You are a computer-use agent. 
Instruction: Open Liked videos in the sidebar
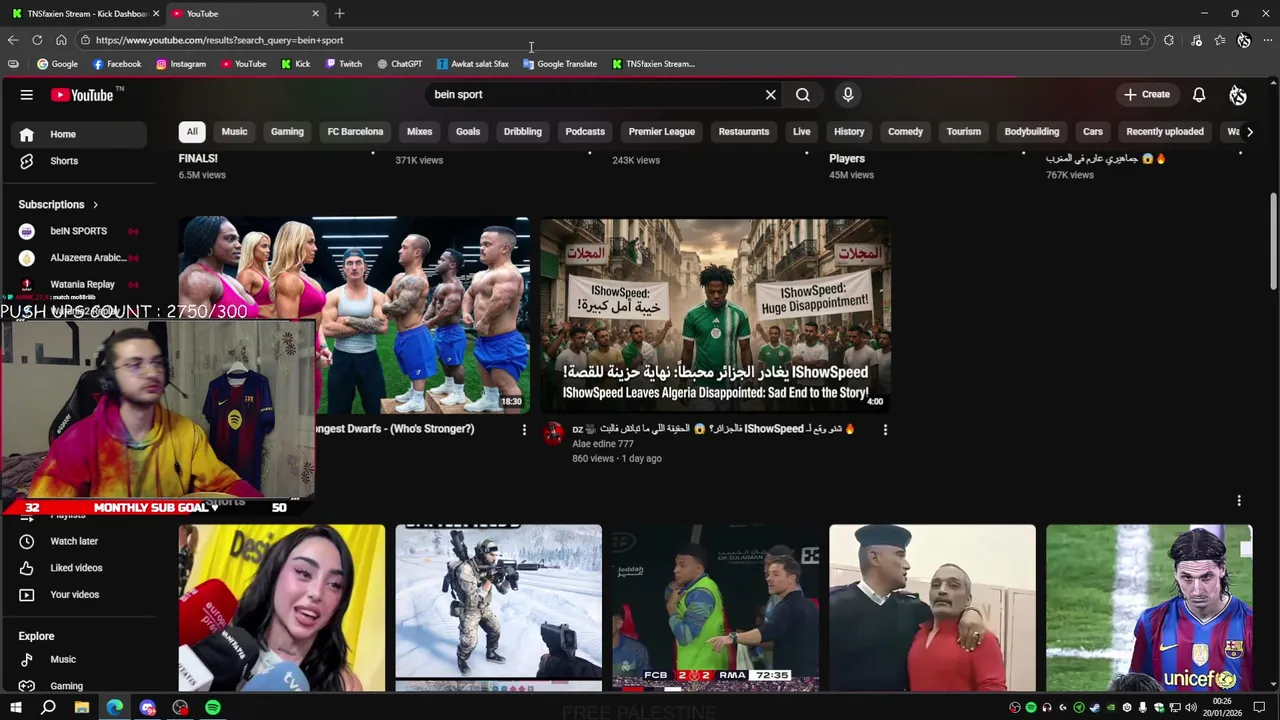pos(76,568)
